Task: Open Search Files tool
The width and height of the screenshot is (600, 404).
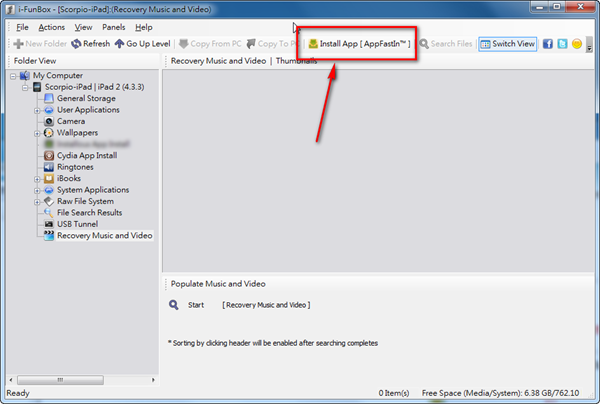Action: coord(446,44)
